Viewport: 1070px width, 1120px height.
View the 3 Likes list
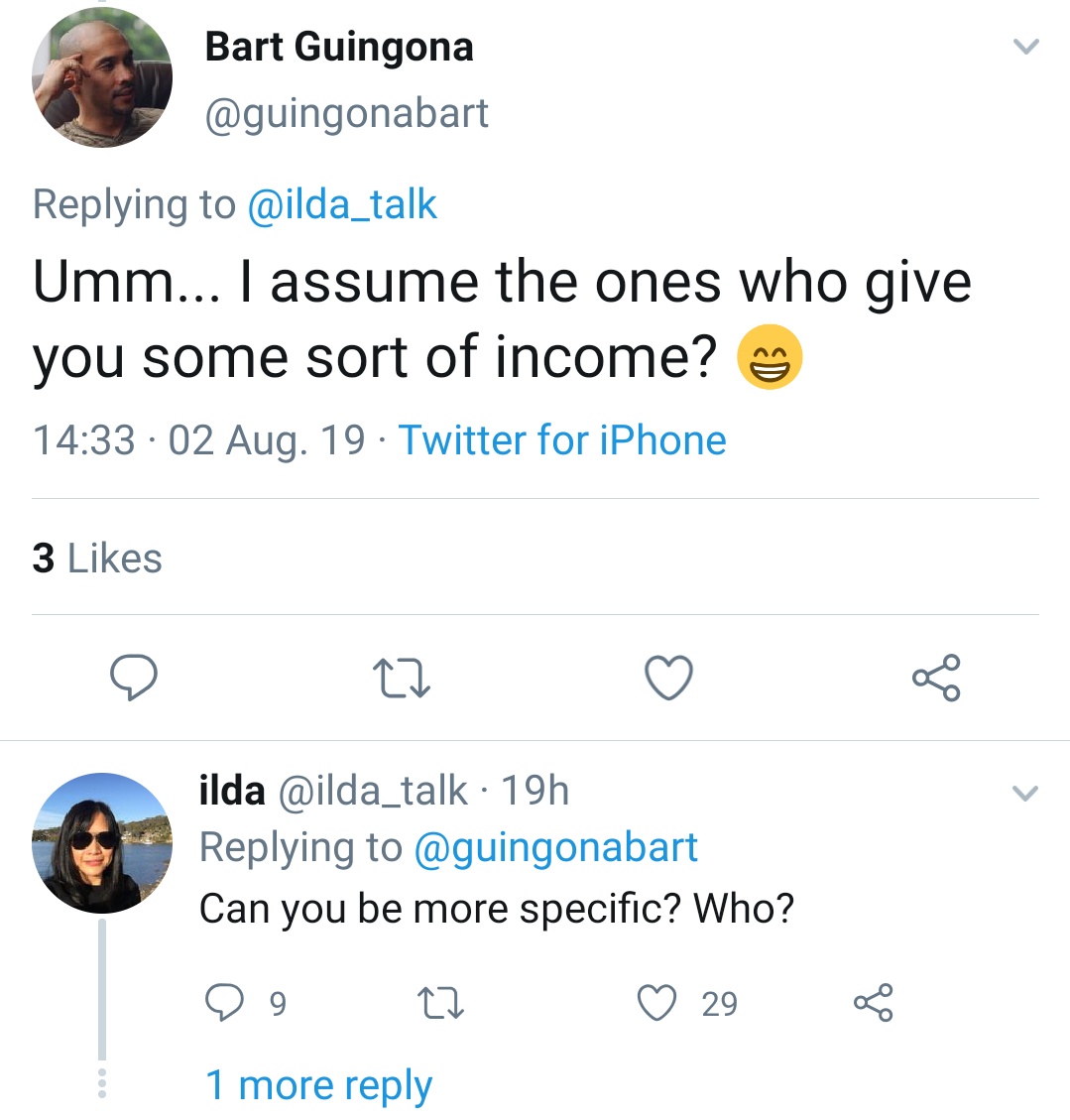point(97,558)
